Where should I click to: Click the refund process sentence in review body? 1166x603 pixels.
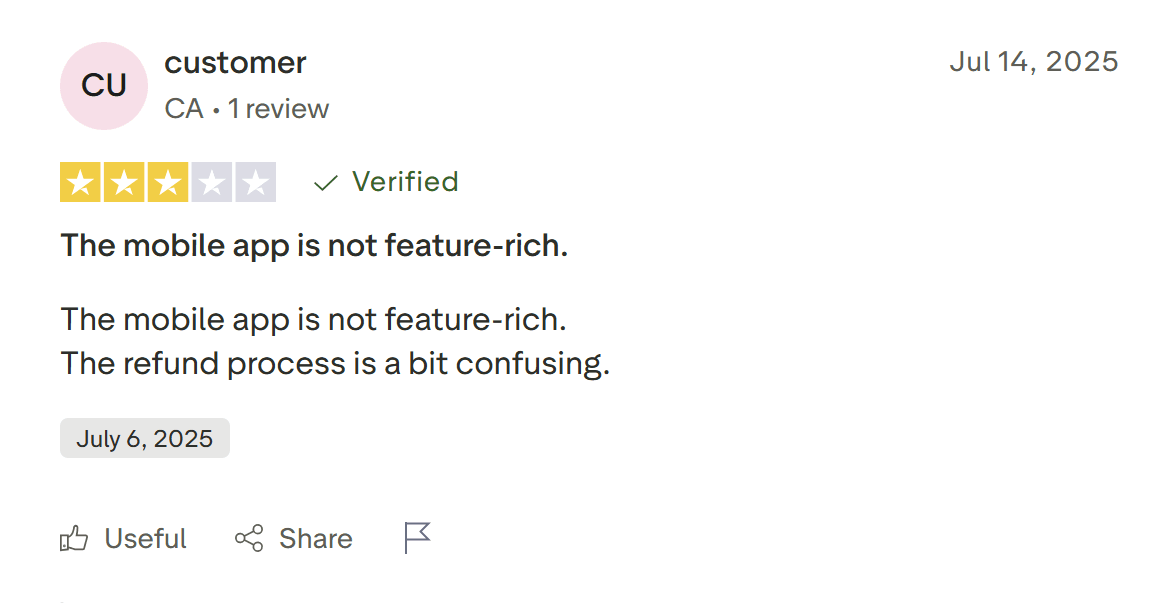click(x=335, y=363)
